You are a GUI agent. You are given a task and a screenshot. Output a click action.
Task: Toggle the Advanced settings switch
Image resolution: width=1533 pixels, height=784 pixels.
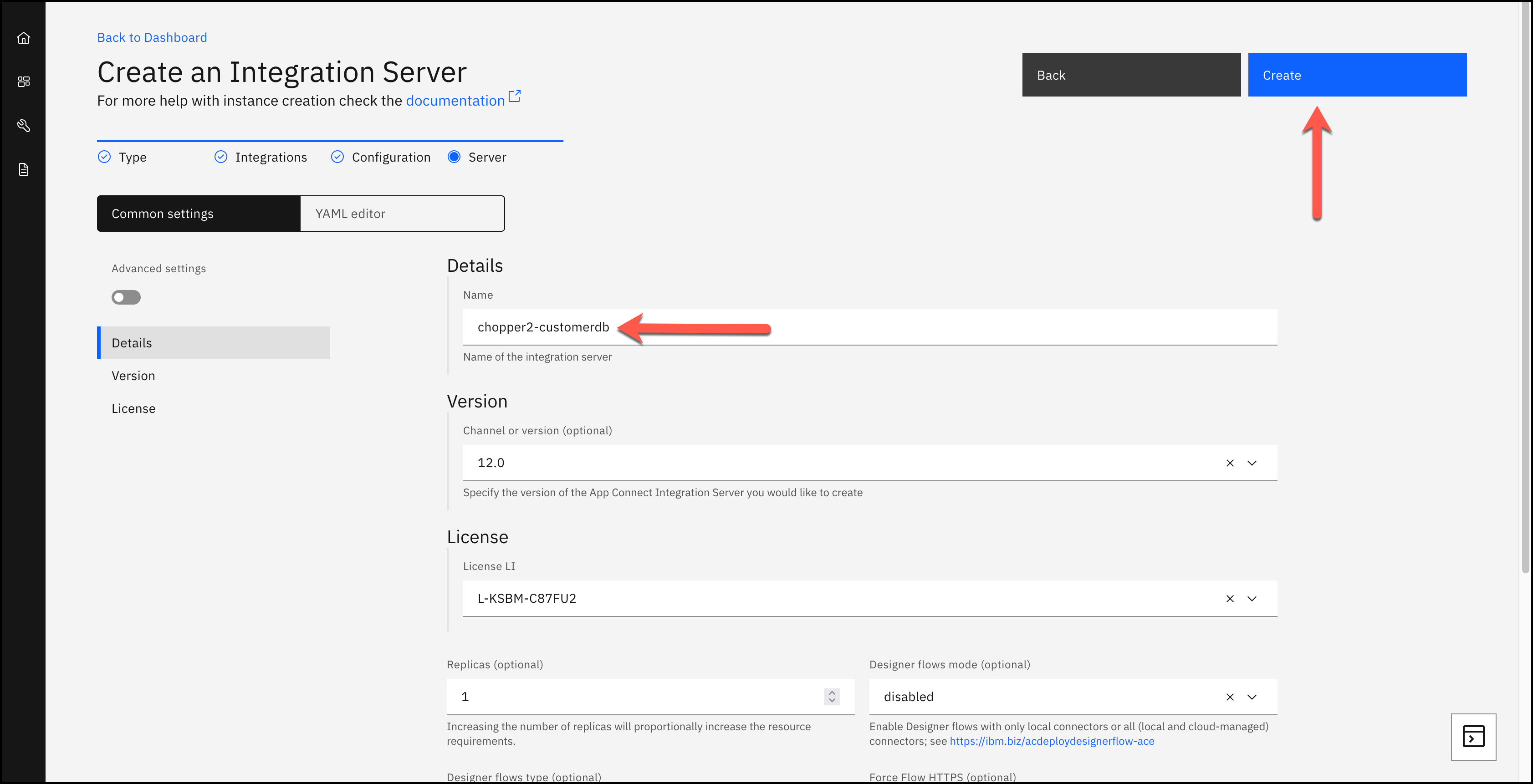tap(126, 297)
